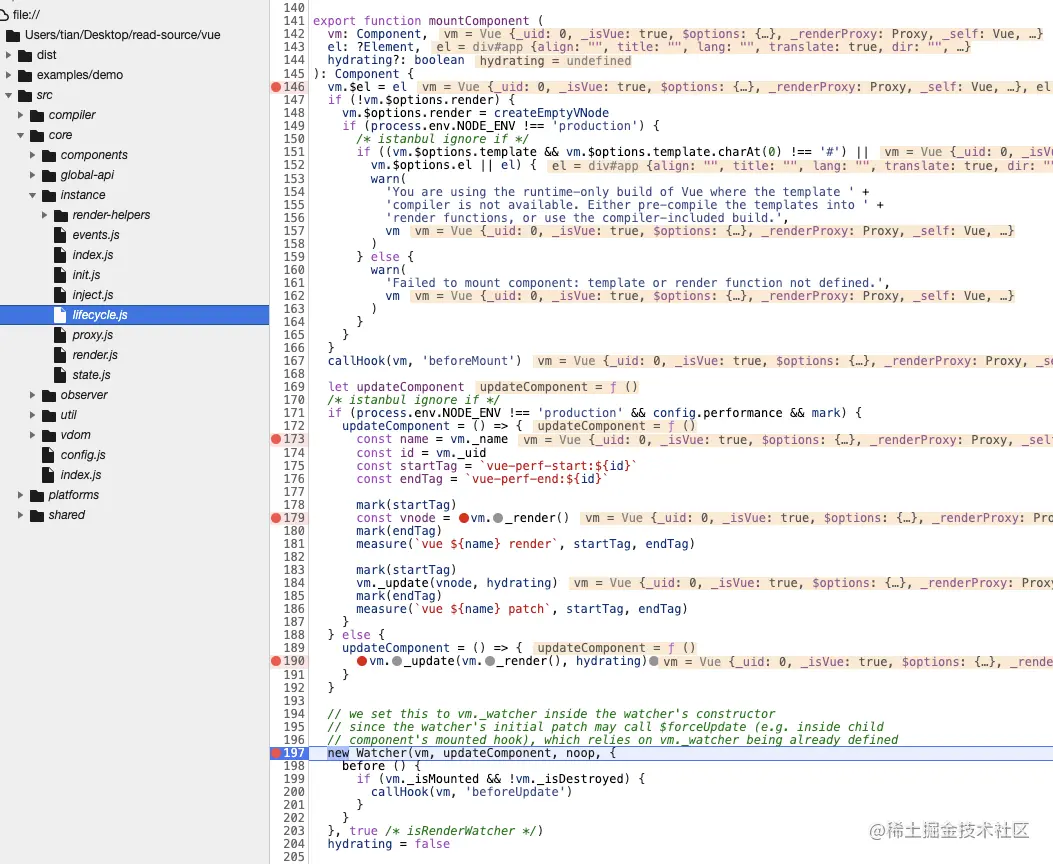The image size is (1053, 864).
Task: Click the dist folder icon
Action: click(x=26, y=55)
